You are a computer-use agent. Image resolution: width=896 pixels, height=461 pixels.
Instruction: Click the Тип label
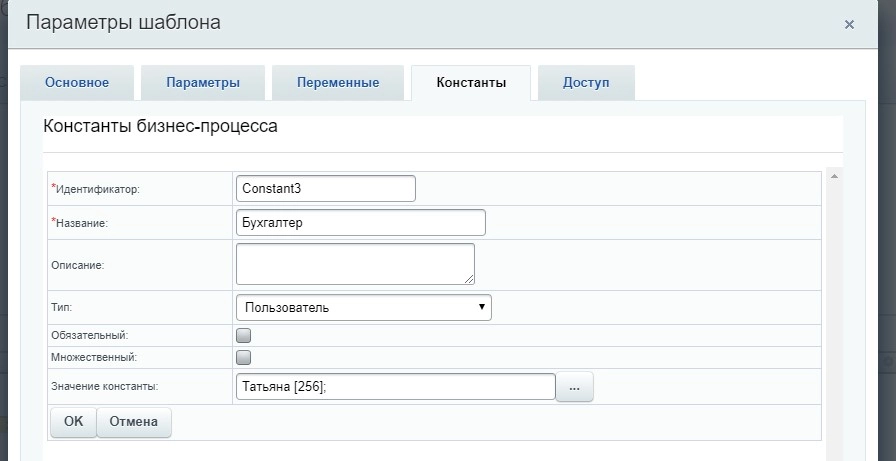62,307
